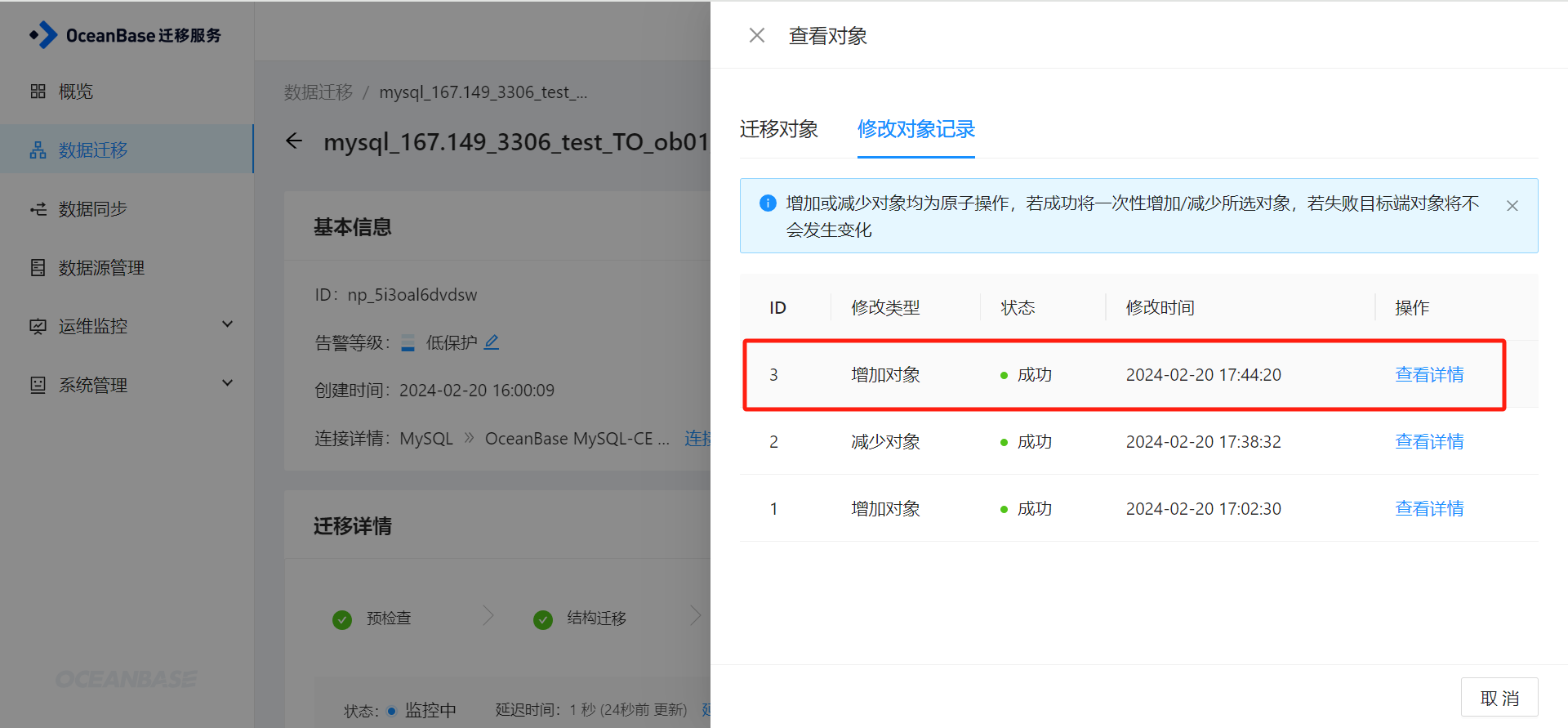This screenshot has height=728, width=1568.
Task: View details for record ID 1
Action: [1429, 509]
